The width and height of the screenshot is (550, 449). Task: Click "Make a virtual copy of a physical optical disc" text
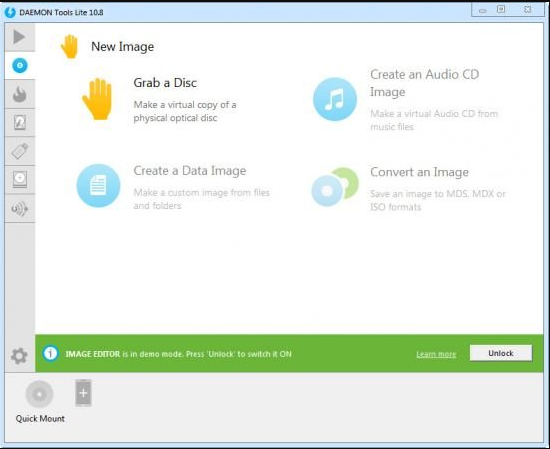tap(185, 111)
